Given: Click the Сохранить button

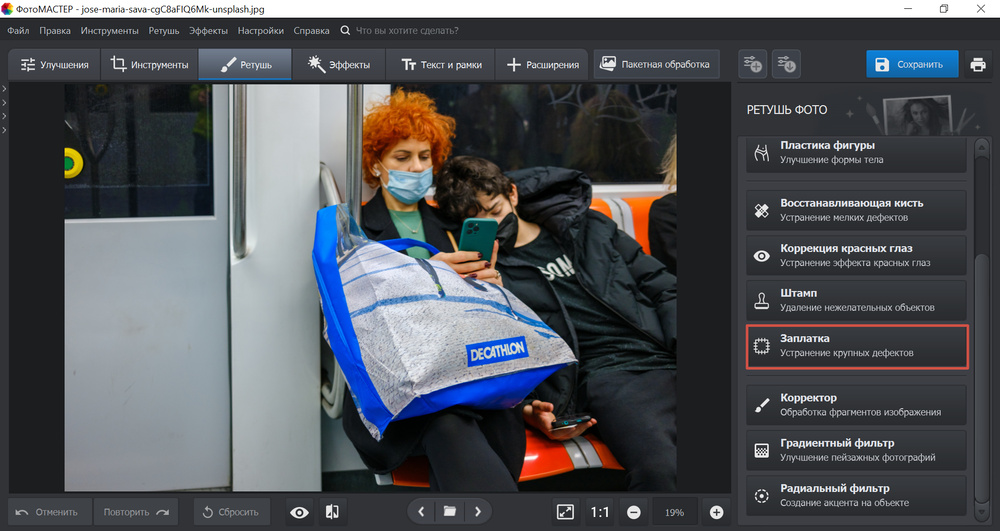Looking at the screenshot, I should [x=911, y=65].
